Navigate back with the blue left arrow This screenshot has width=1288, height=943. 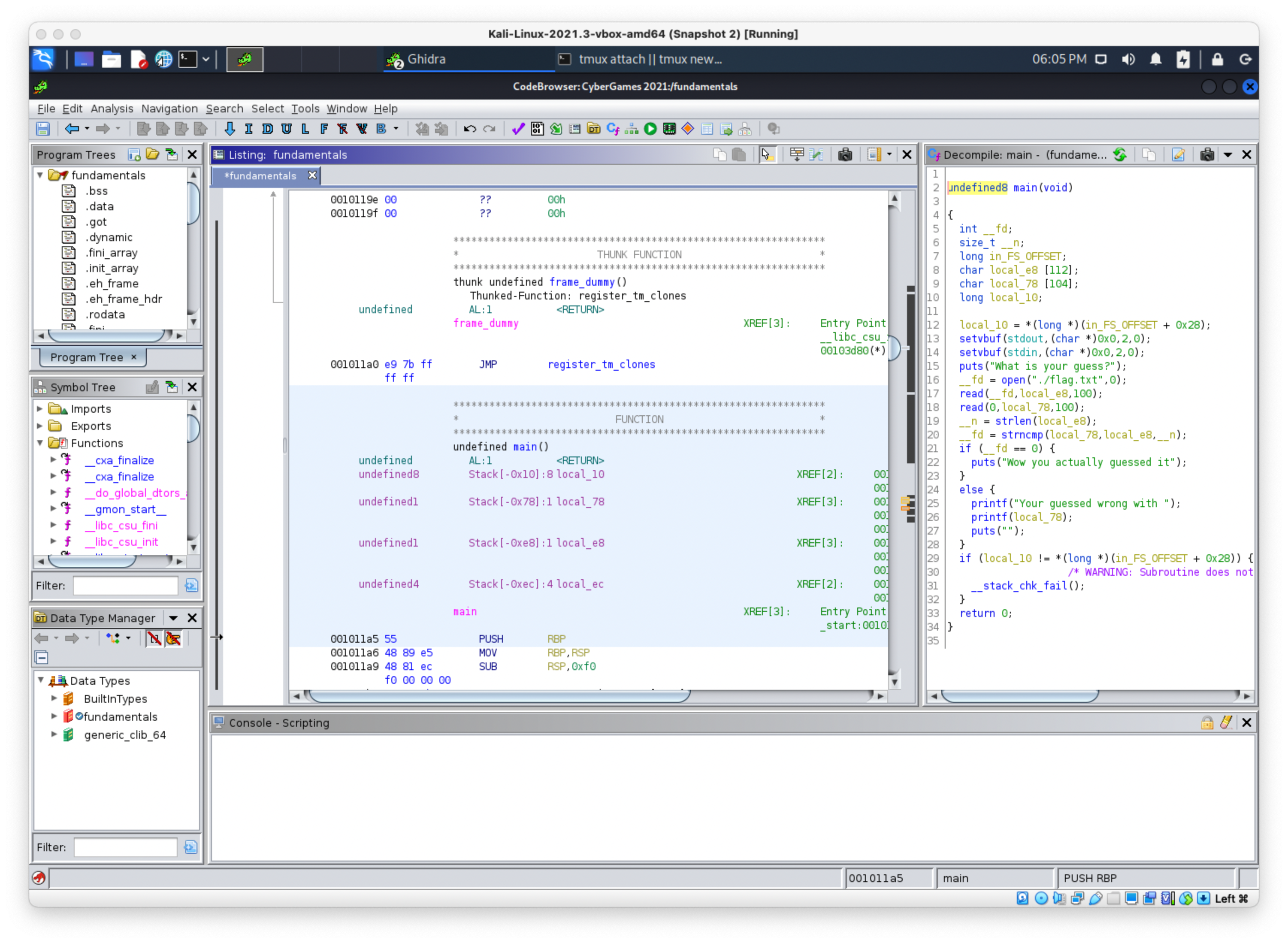click(71, 129)
